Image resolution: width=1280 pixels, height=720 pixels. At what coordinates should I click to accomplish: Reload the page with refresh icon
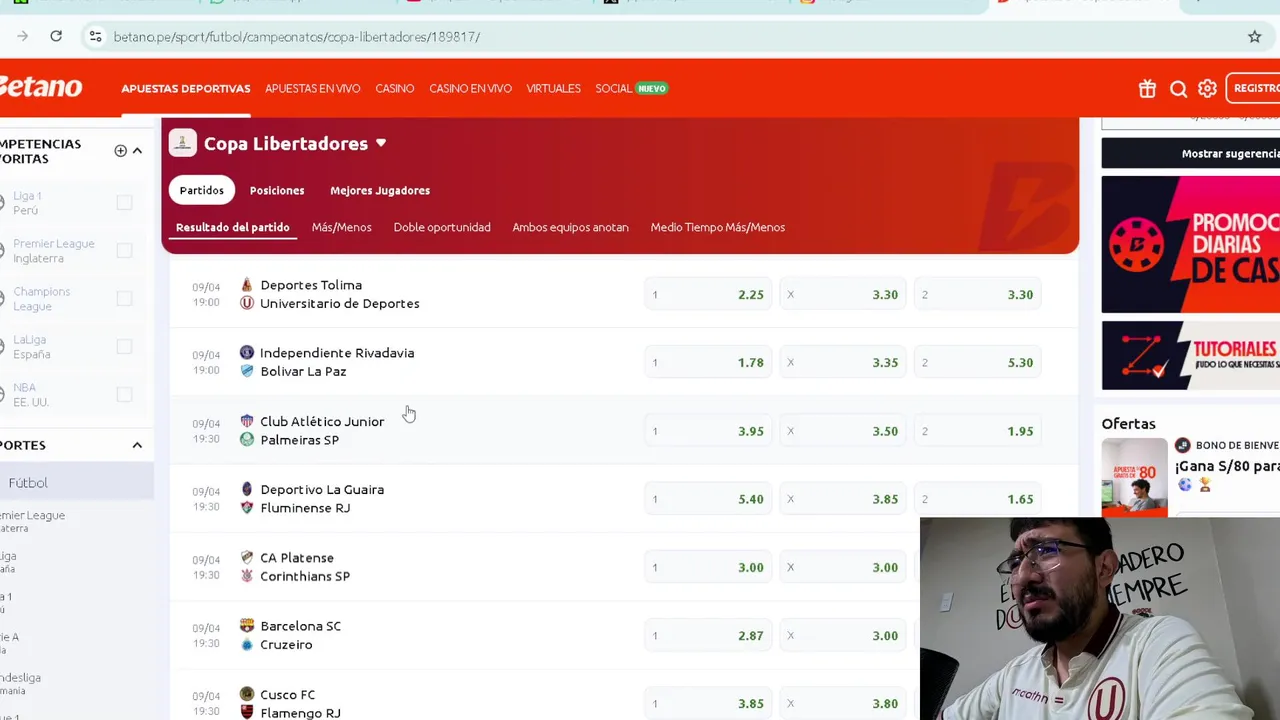point(56,36)
